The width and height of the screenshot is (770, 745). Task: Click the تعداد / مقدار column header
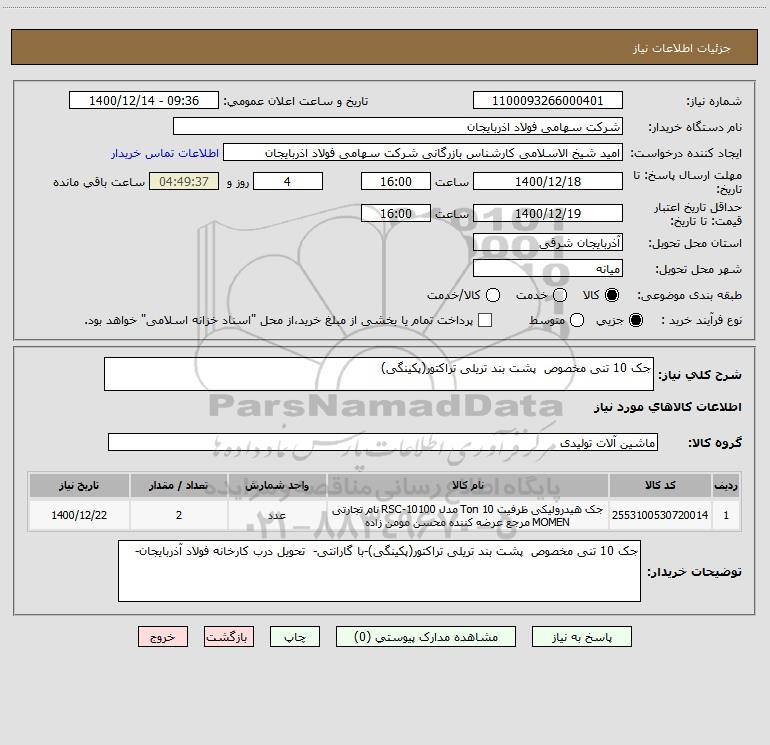(179, 486)
